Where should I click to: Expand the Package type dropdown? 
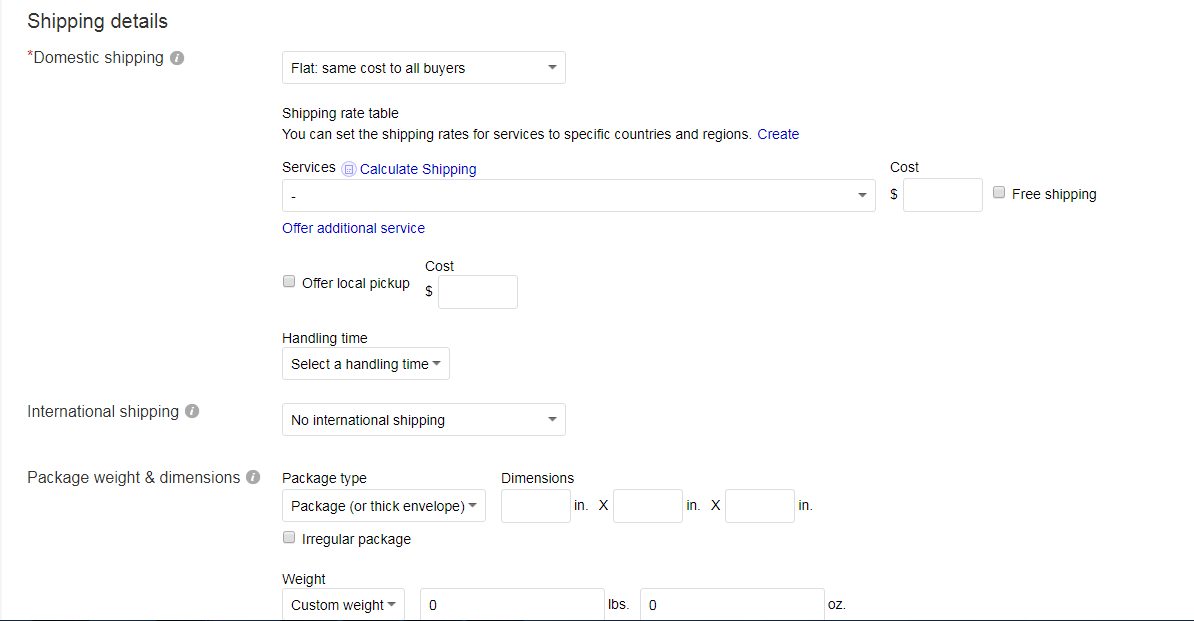pyautogui.click(x=383, y=506)
